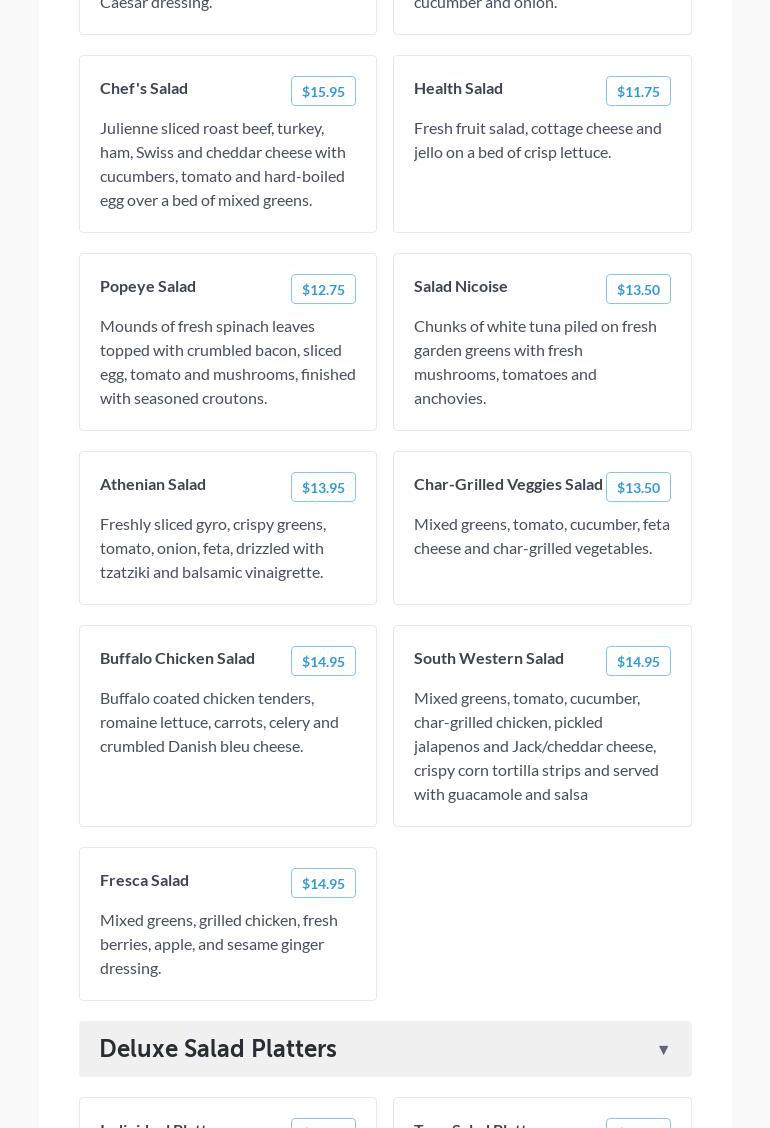770x1128 pixels.
Task: Click the Athenian Salad title
Action: pos(153,484)
